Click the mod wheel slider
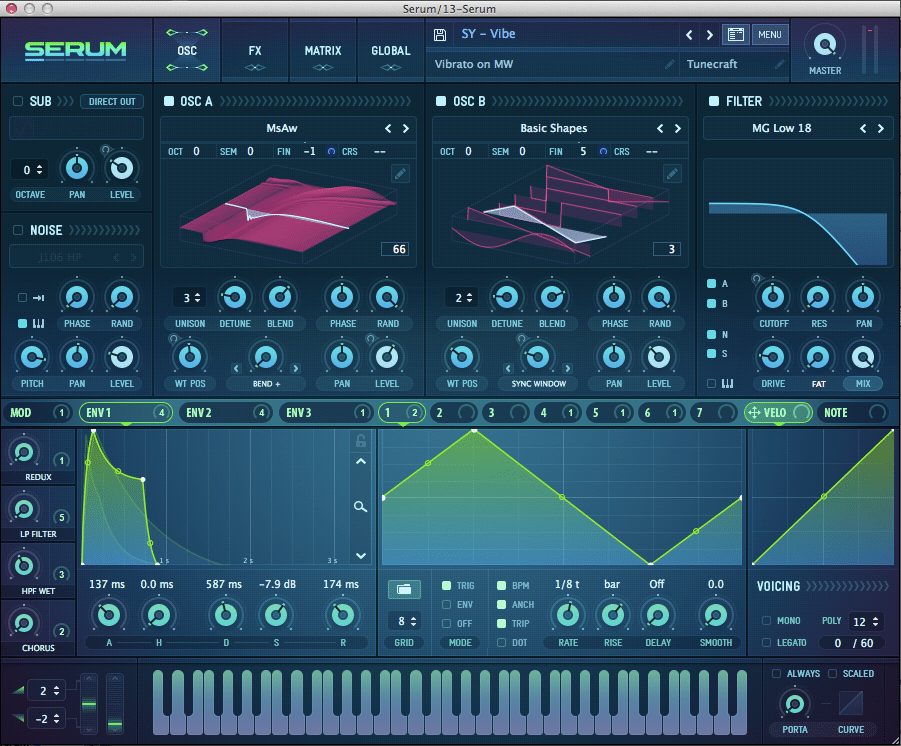Viewport: 901px width, 746px height. pos(115,703)
